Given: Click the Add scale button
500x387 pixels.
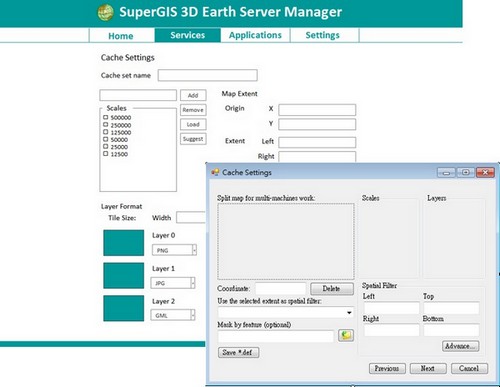Looking at the screenshot, I should [193, 95].
